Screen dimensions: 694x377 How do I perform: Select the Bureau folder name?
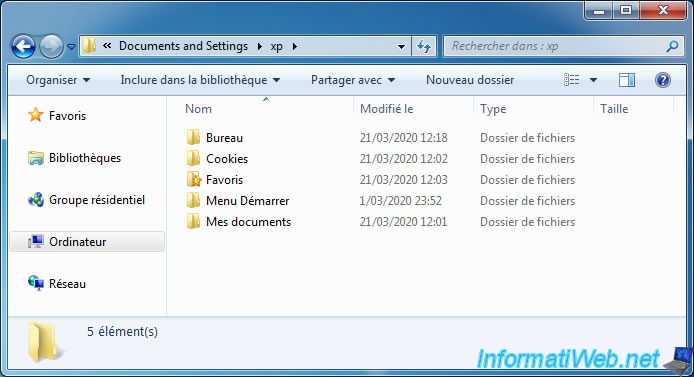pyautogui.click(x=224, y=138)
